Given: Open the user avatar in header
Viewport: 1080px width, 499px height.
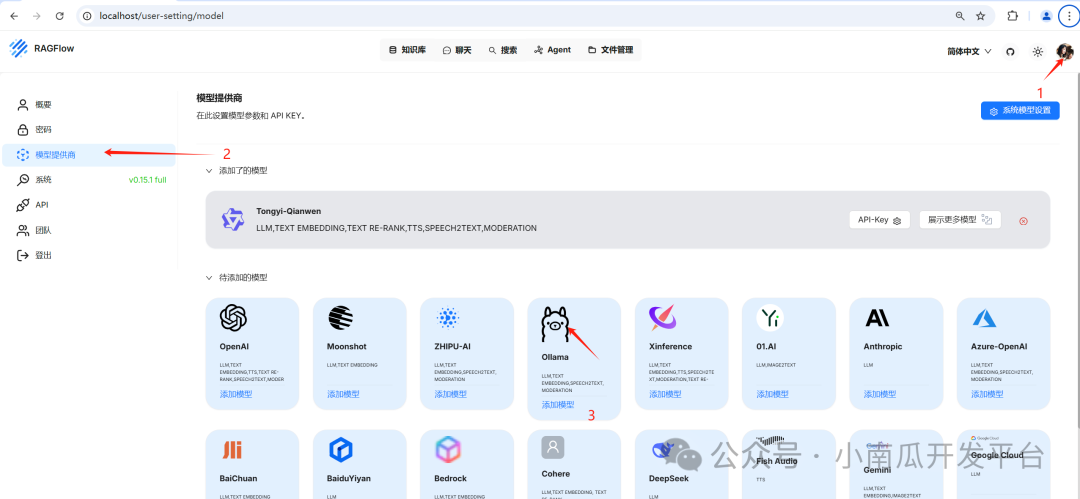Looking at the screenshot, I should click(x=1065, y=52).
